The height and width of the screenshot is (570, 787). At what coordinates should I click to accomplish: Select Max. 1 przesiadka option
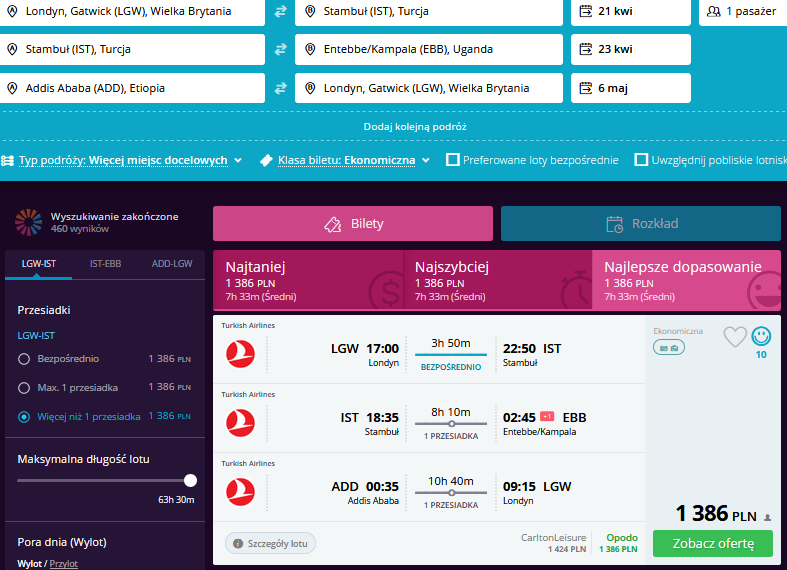pyautogui.click(x=24, y=388)
